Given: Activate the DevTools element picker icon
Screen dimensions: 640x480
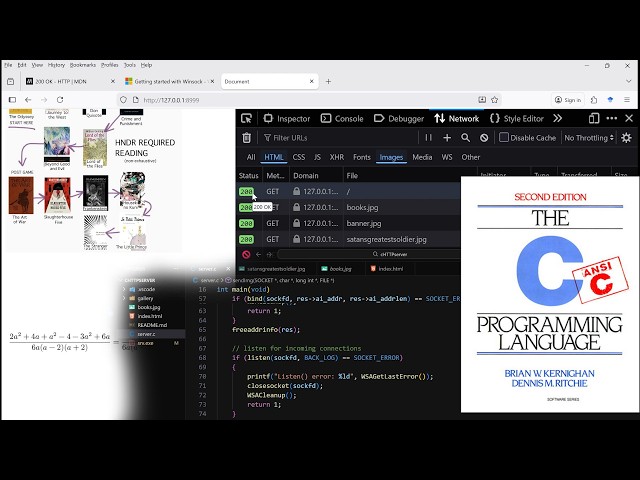Looking at the screenshot, I should [246, 119].
